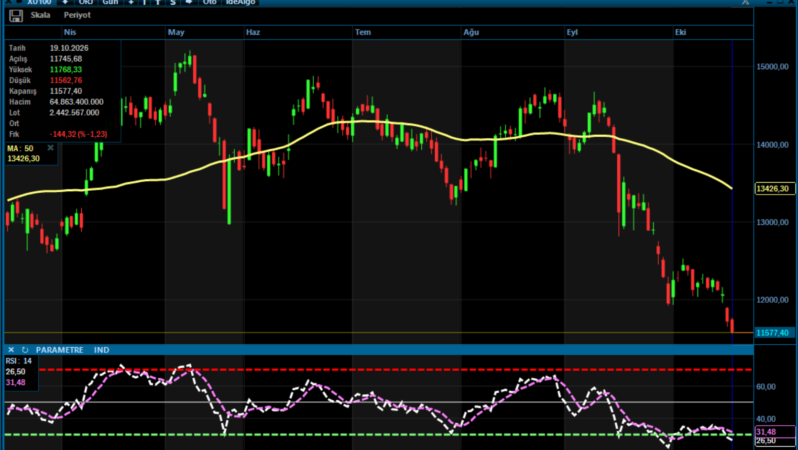Open the Skala menu
This screenshot has width=798, height=450.
click(x=40, y=15)
